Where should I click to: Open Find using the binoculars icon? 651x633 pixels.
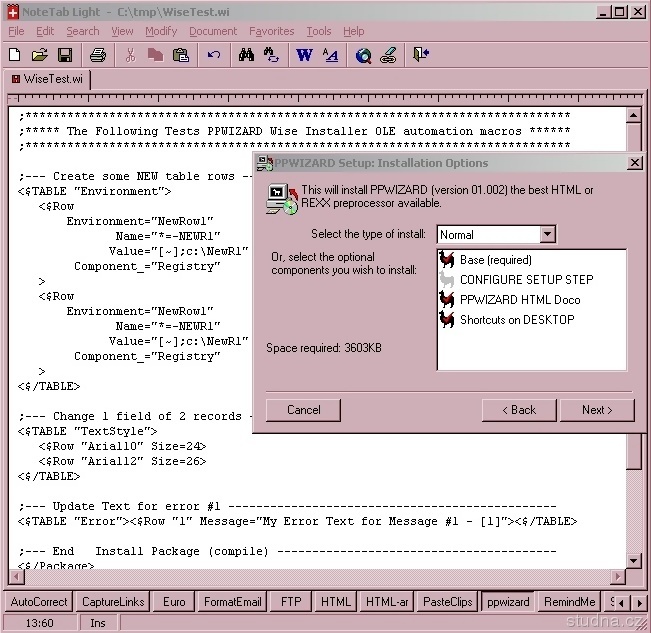tap(247, 55)
